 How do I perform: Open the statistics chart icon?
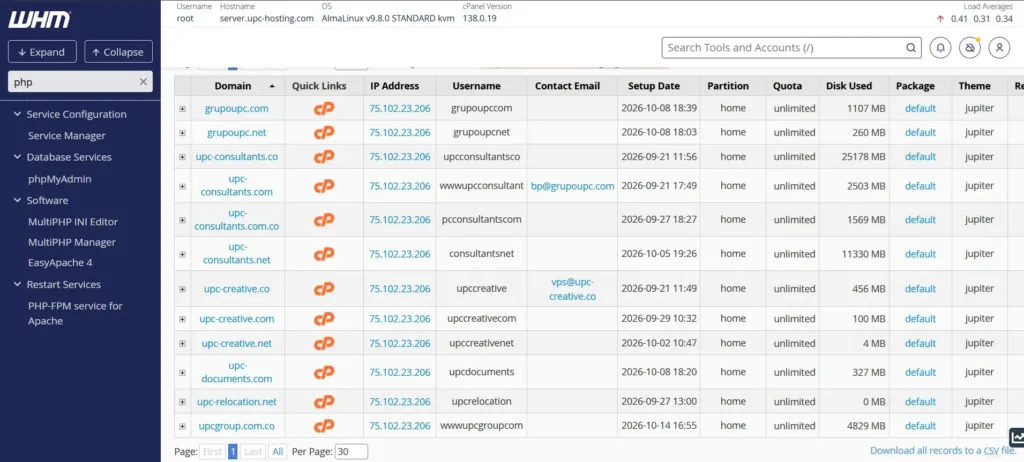point(1017,437)
